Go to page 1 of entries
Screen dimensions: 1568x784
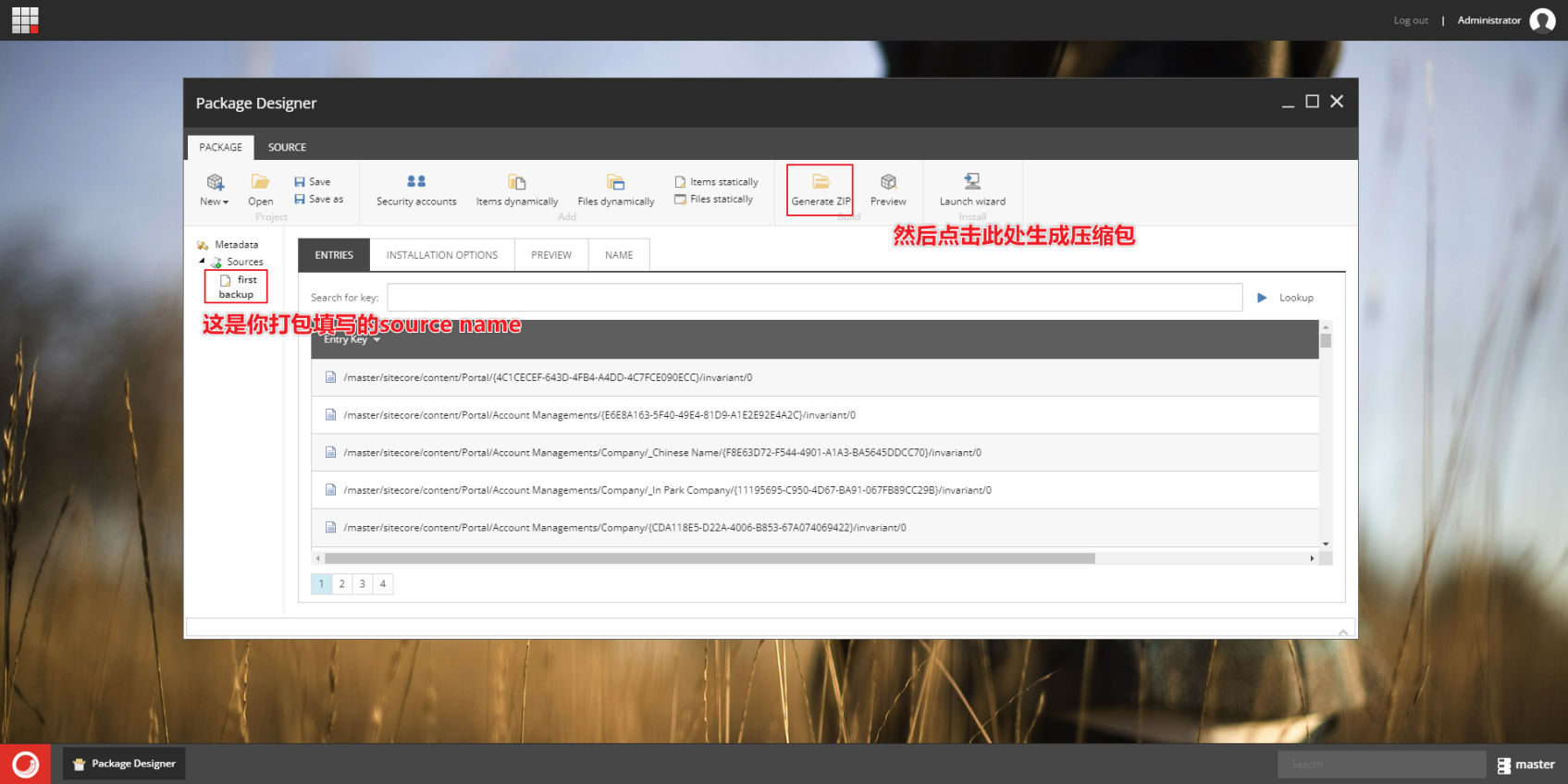click(x=321, y=584)
